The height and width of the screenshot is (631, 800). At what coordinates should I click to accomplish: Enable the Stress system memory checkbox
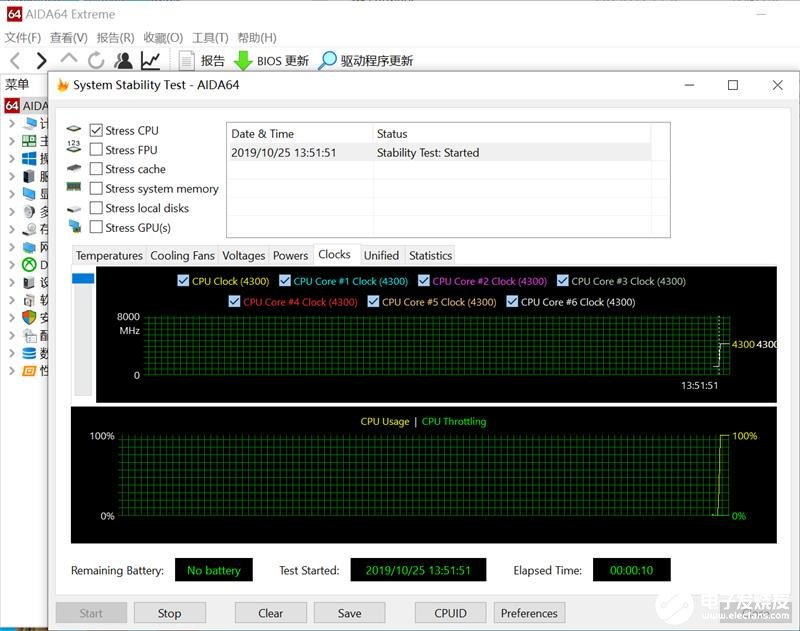pyautogui.click(x=96, y=188)
